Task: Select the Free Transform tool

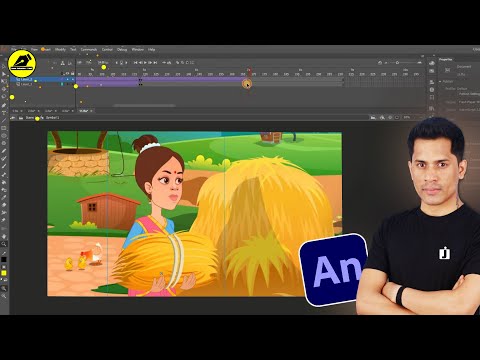Action: tap(4, 81)
